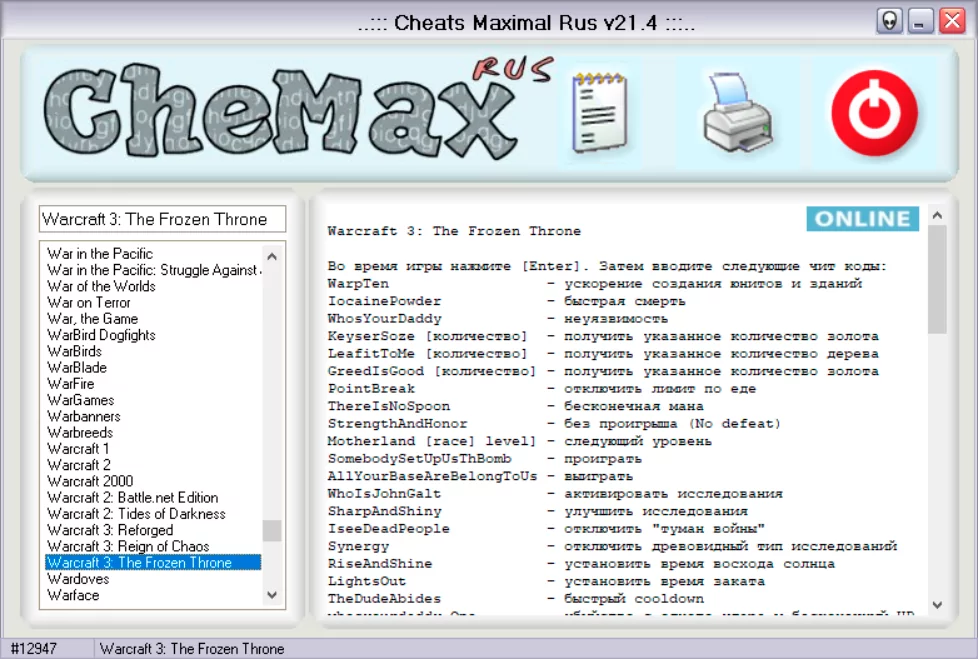Viewport: 978px width, 659px height.
Task: Click the IseeDeadPeople cheat line
Action: click(x=546, y=529)
